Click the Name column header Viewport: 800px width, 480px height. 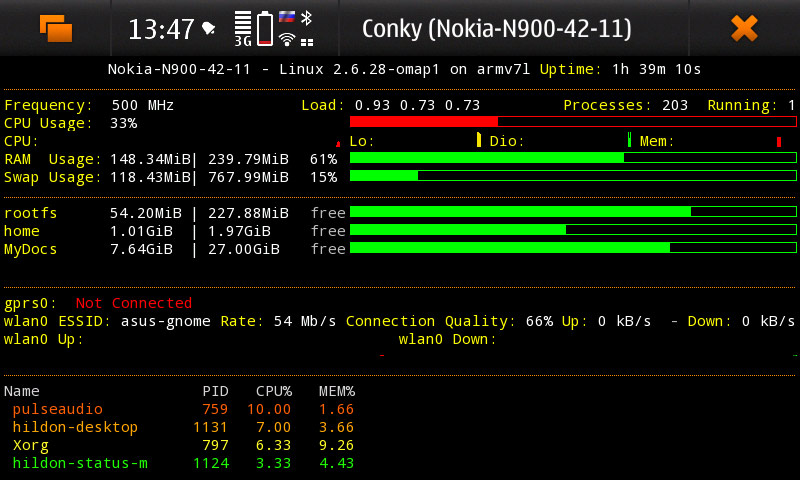pos(21,391)
